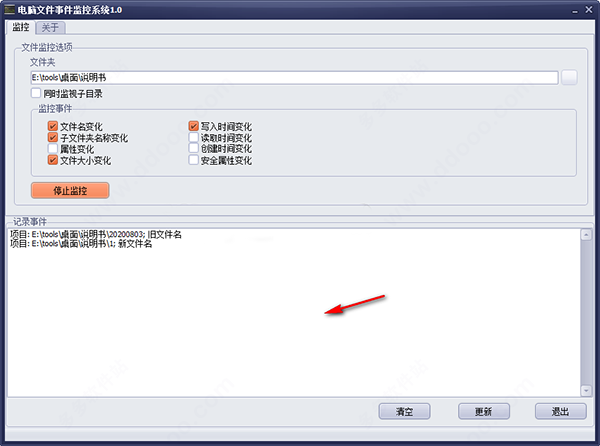Close the file monitoring window
600x446 pixels.
tap(589, 10)
